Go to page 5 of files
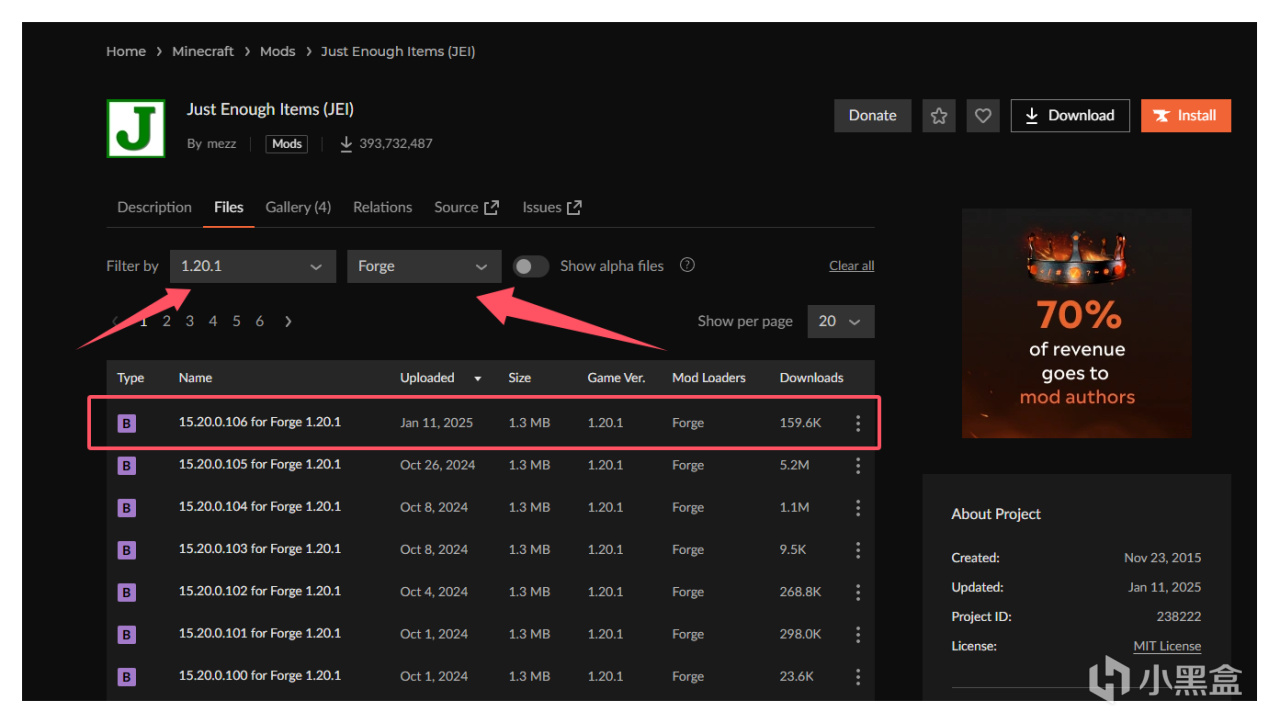1280x723 pixels. 237,321
